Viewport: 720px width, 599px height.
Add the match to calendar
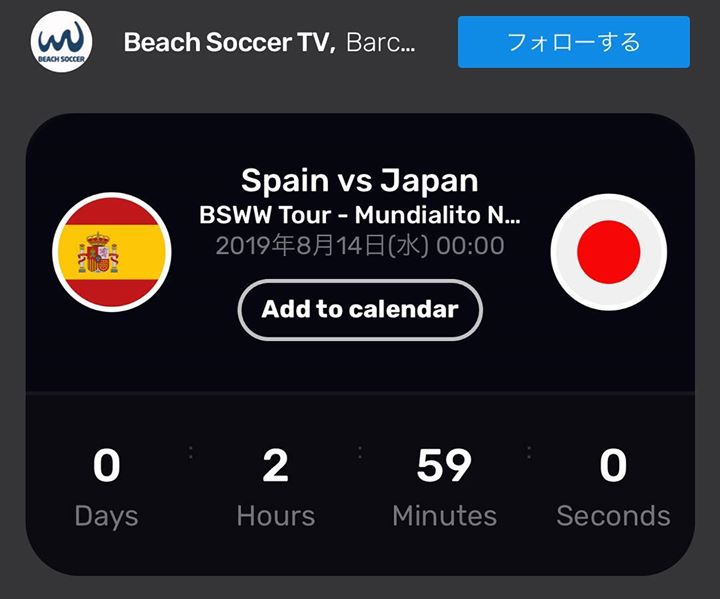(x=360, y=310)
